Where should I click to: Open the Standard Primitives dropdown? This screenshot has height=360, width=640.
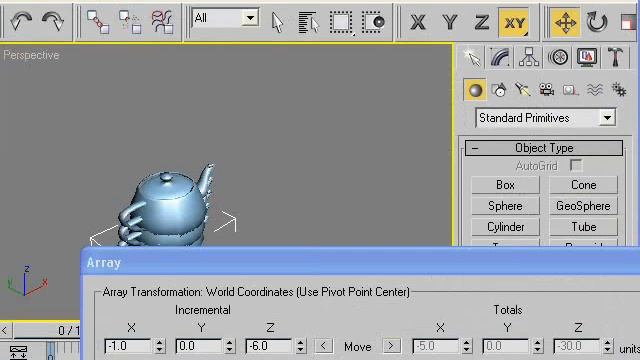[x=546, y=118]
